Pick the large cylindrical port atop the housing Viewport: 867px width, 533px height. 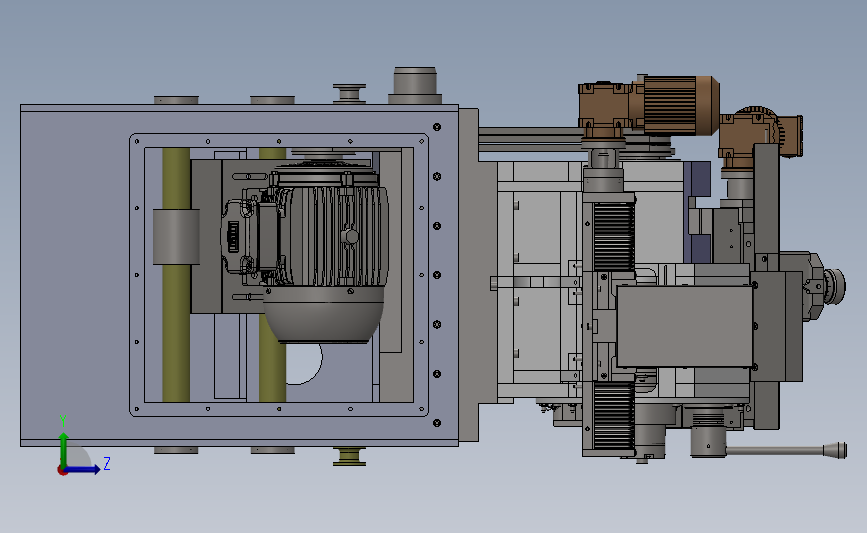click(415, 86)
